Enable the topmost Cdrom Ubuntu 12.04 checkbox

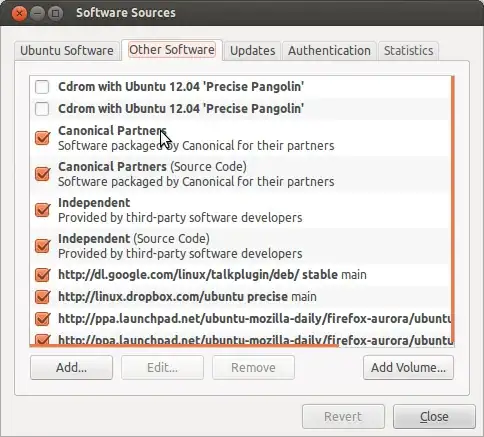(x=42, y=87)
